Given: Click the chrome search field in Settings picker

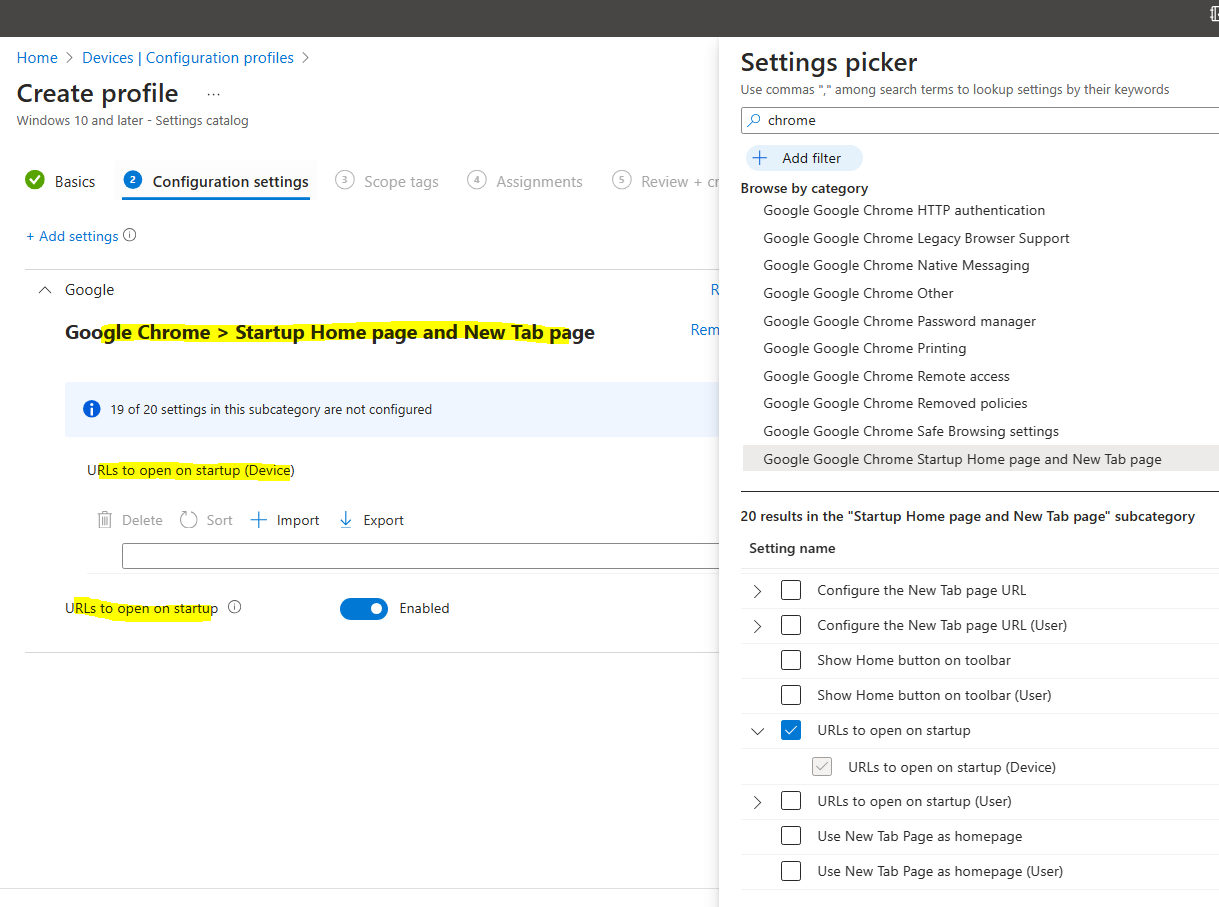Looking at the screenshot, I should click(x=980, y=120).
